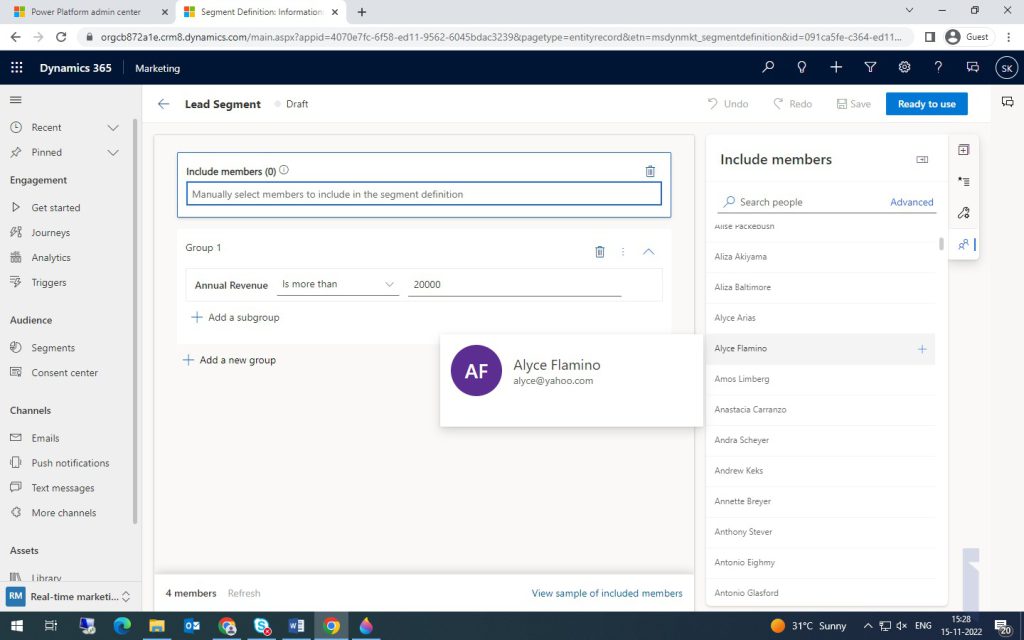Refresh the member count
Image resolution: width=1024 pixels, height=640 pixels.
pyautogui.click(x=244, y=593)
